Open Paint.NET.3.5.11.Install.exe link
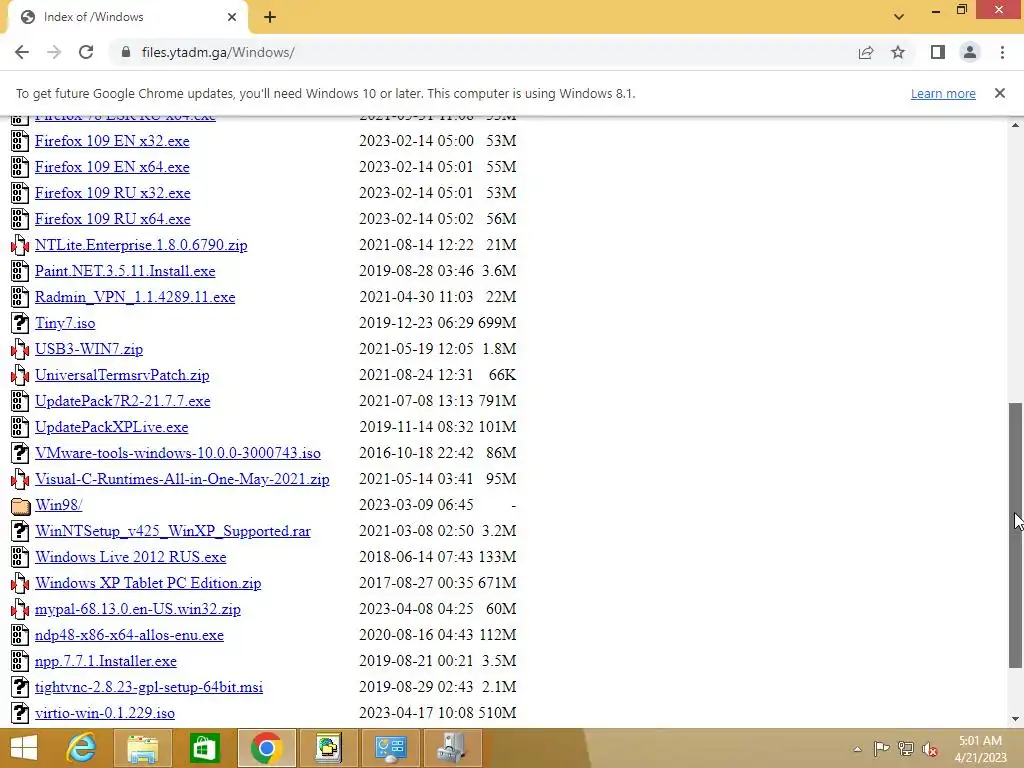This screenshot has height=768, width=1024. 125,271
